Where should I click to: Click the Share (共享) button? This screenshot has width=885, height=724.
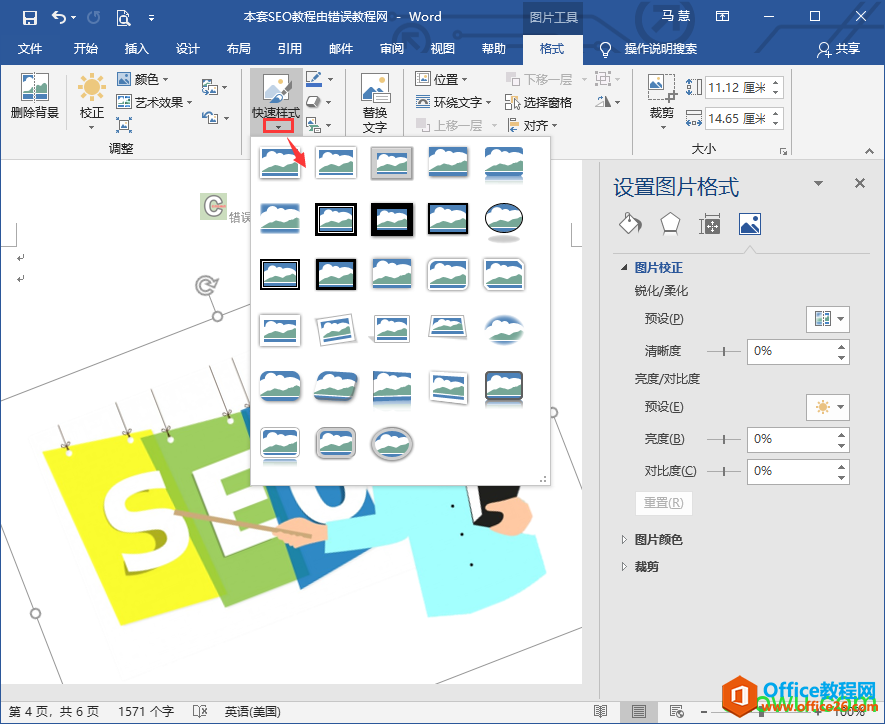(838, 49)
